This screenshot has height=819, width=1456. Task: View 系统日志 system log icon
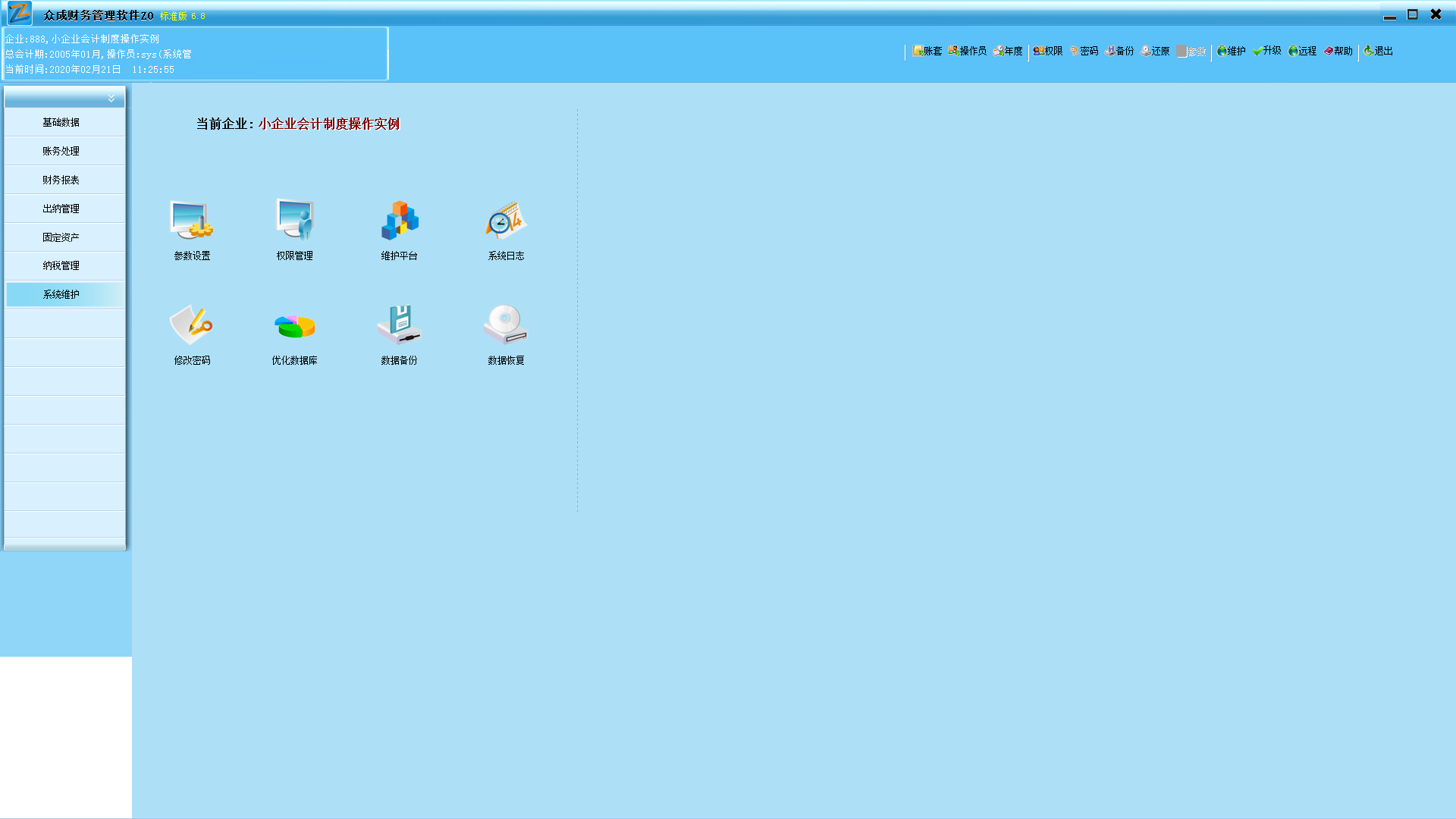click(506, 231)
